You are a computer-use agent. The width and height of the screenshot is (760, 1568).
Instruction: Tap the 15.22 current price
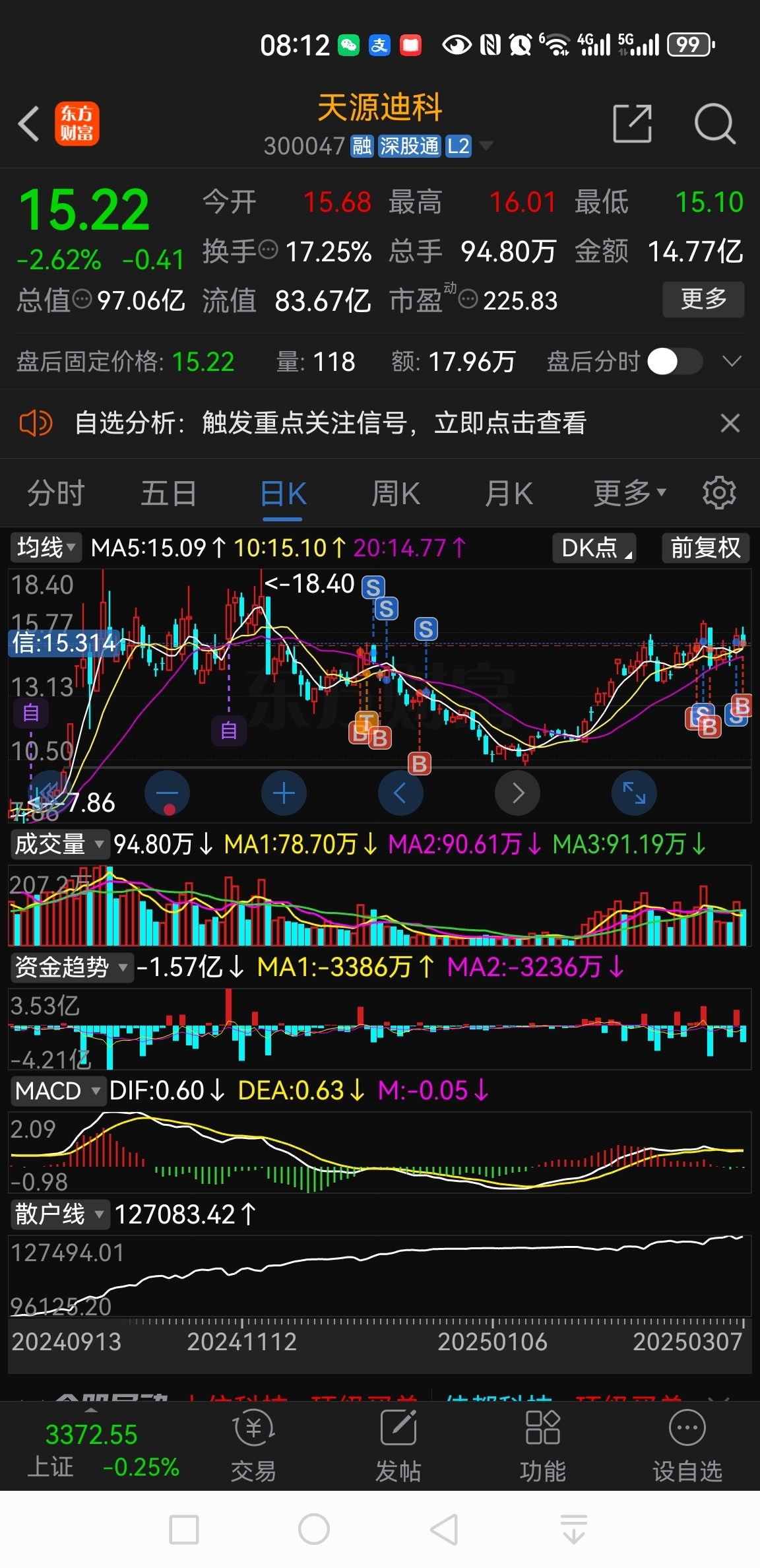pyautogui.click(x=84, y=210)
